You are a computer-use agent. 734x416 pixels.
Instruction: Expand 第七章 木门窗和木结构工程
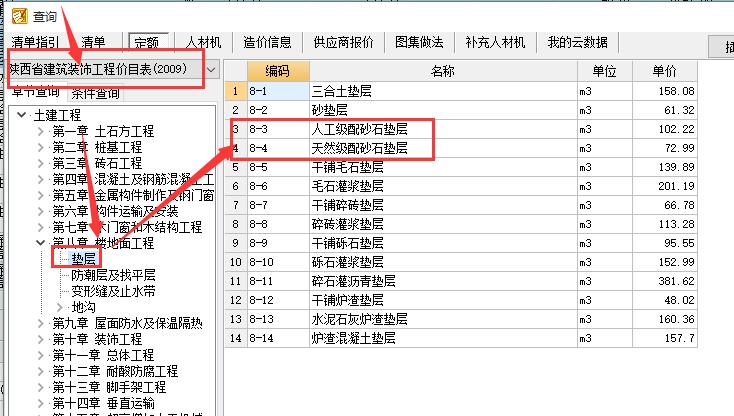pos(40,227)
